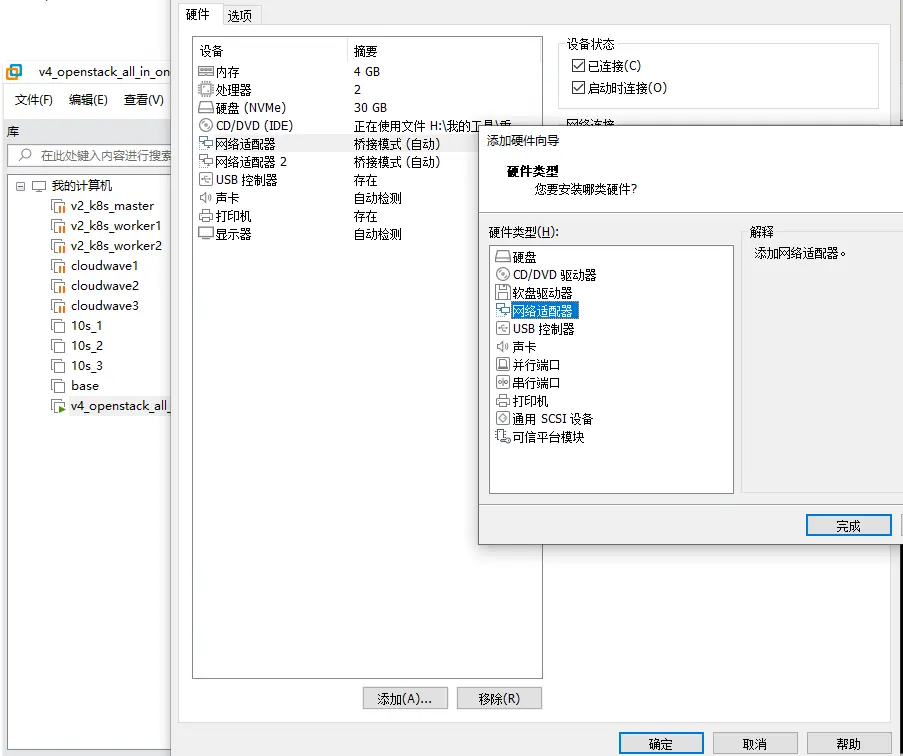Uncheck the 启动时连接(O) checkbox
The height and width of the screenshot is (756, 903).
(578, 88)
